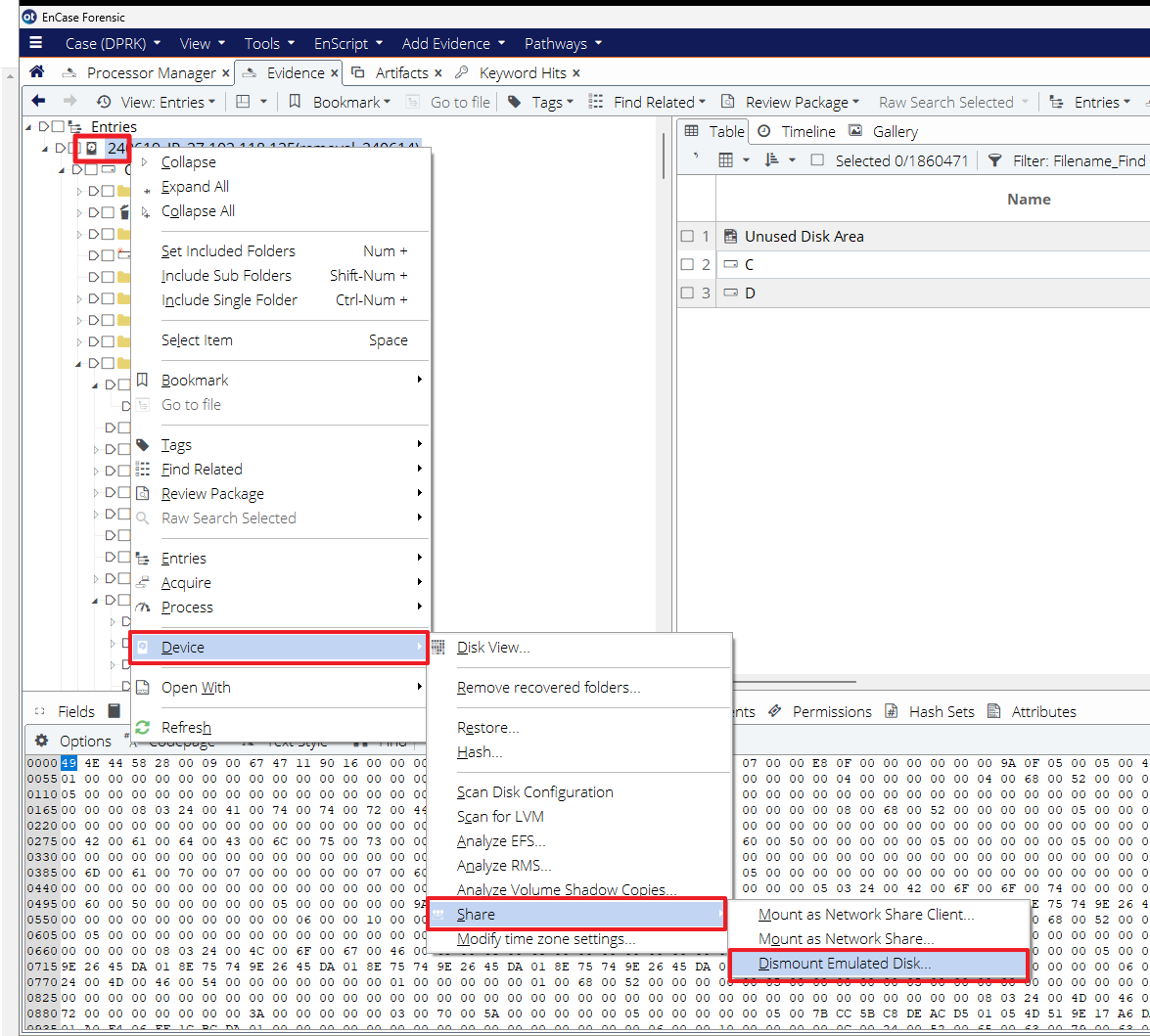Screen dimensions: 1150x1036
Task: Check the box for row C
Action: (687, 264)
